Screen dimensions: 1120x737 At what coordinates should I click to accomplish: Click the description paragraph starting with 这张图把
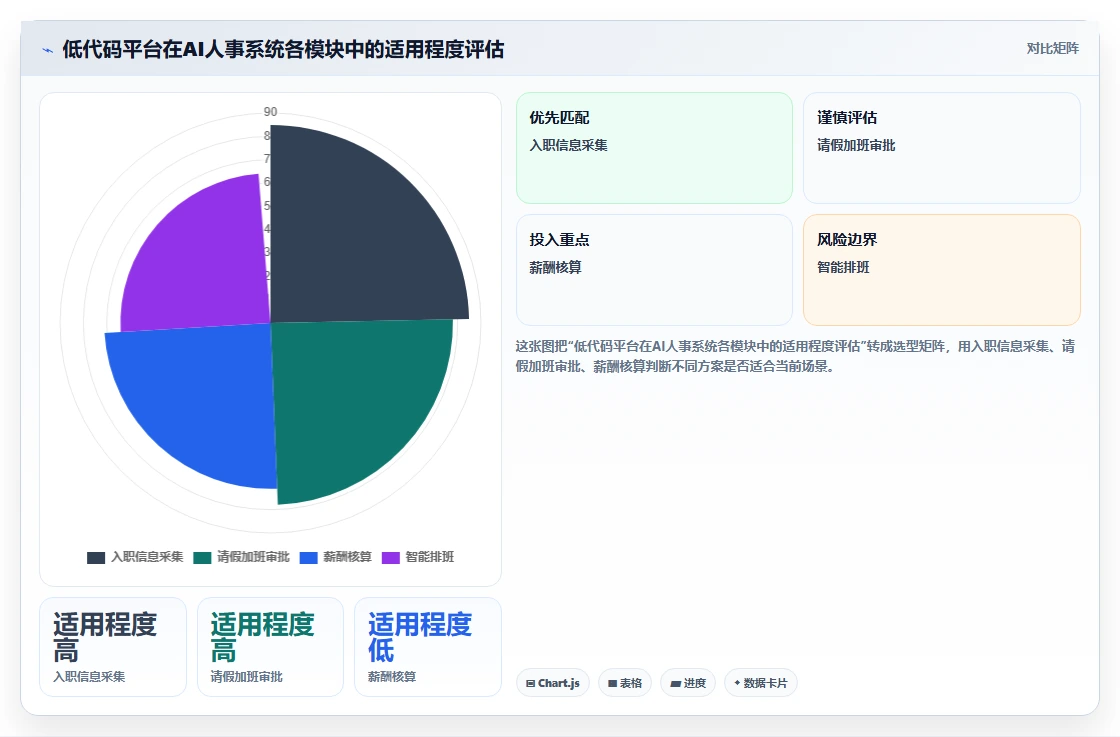[x=795, y=356]
